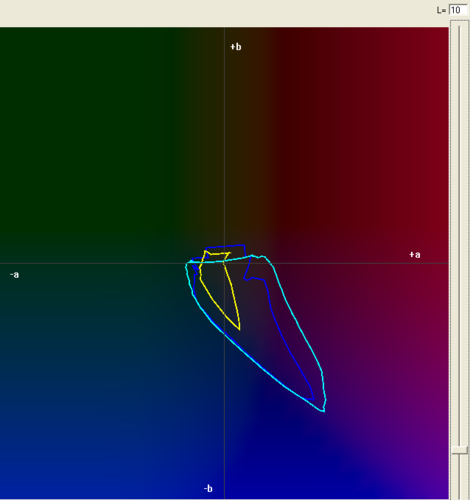Click the L= label beside the input field
Screen dimensions: 470x500
coord(441,10)
